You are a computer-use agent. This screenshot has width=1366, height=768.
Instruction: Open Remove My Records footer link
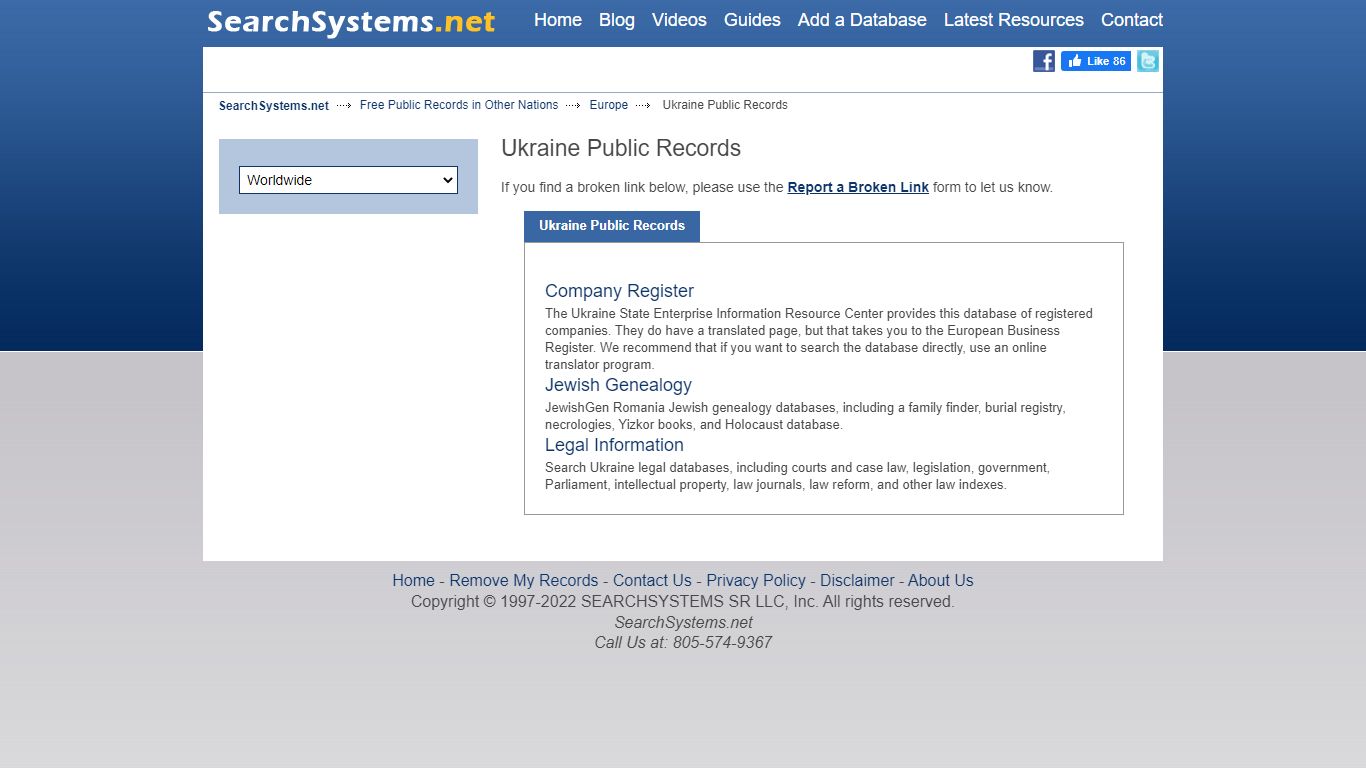[524, 580]
